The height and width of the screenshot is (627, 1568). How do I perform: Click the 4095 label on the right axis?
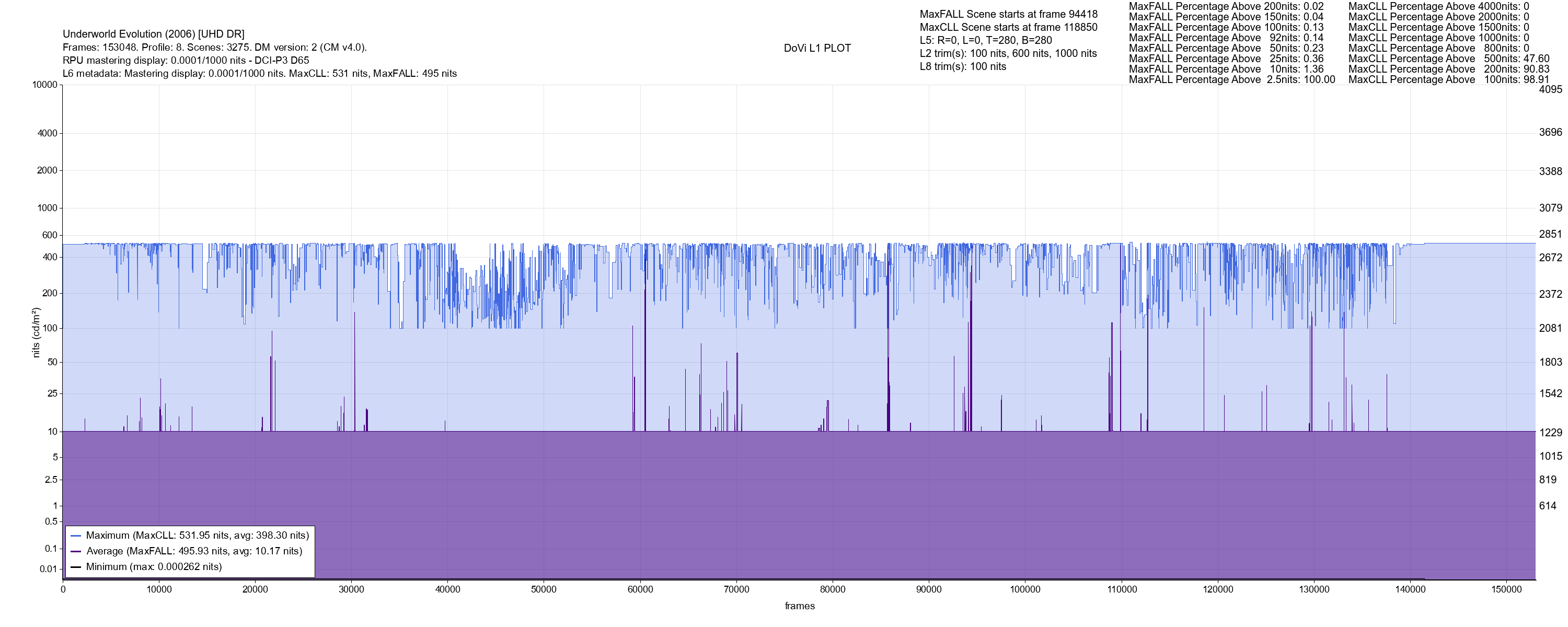pyautogui.click(x=1550, y=89)
